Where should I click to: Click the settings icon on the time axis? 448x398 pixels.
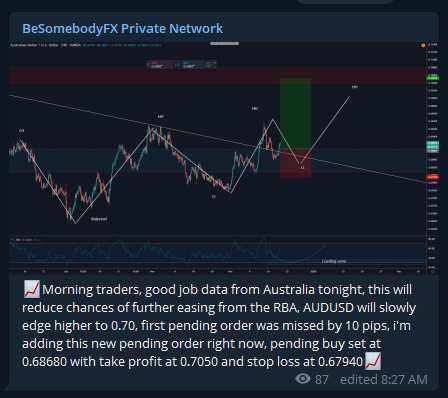tap(432, 271)
